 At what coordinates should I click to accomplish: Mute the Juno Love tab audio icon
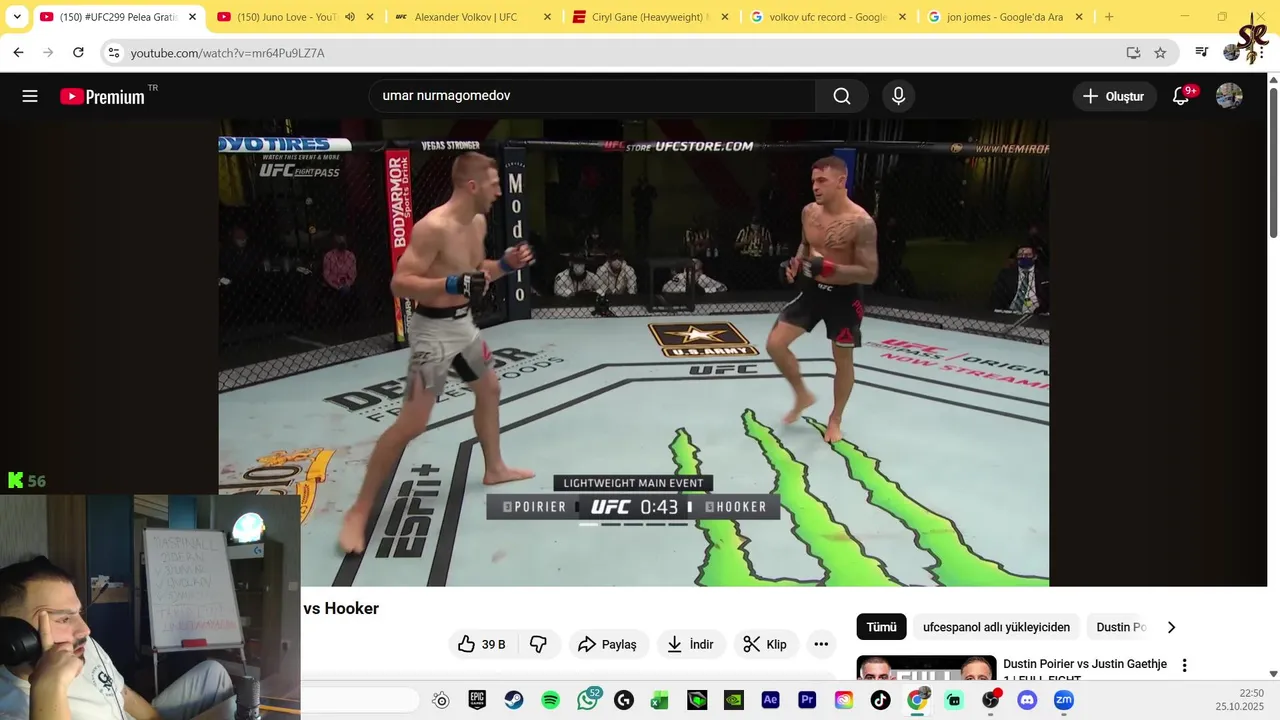(x=350, y=17)
